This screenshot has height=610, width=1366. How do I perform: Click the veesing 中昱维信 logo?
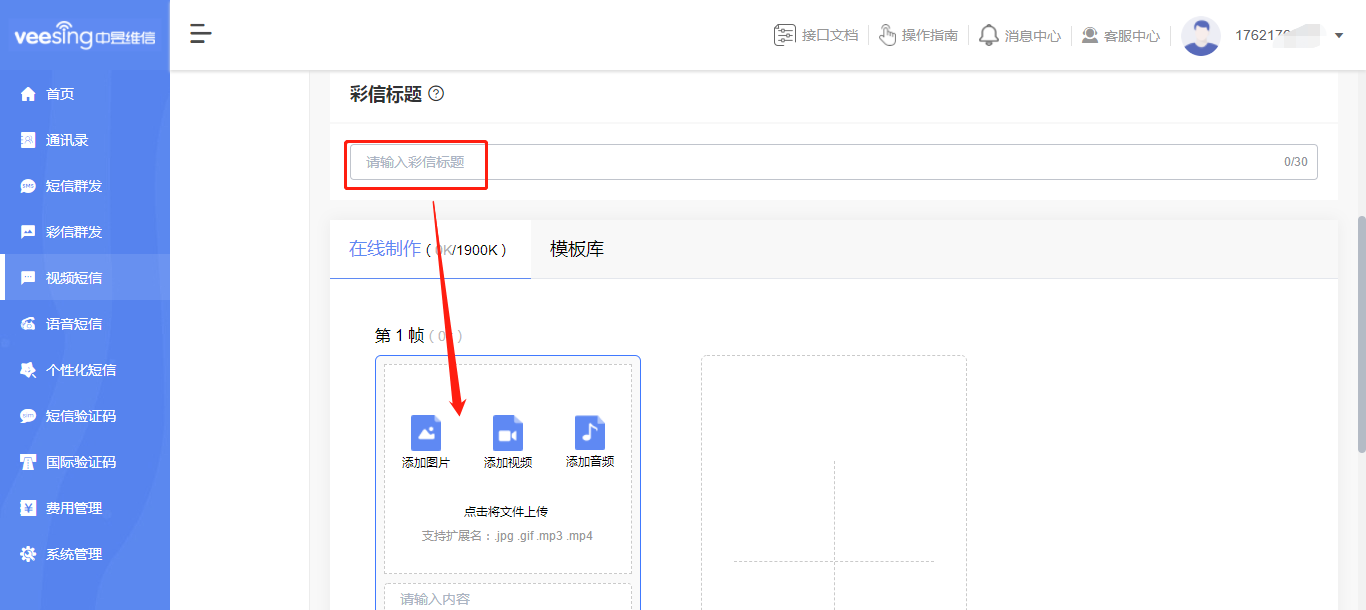[85, 33]
